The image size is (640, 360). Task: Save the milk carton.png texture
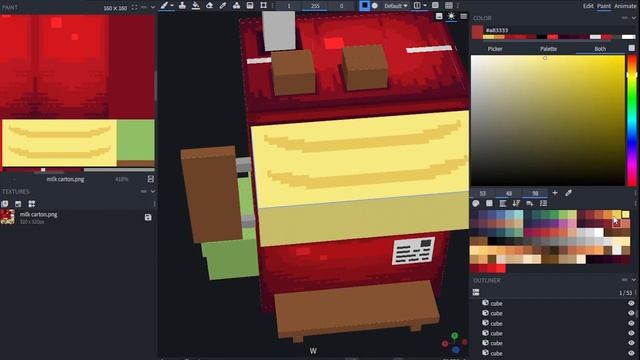[148, 217]
